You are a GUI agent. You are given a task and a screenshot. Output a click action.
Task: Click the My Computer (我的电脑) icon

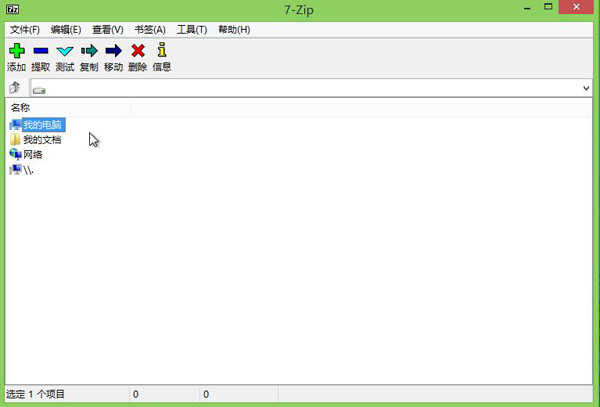tap(15, 125)
